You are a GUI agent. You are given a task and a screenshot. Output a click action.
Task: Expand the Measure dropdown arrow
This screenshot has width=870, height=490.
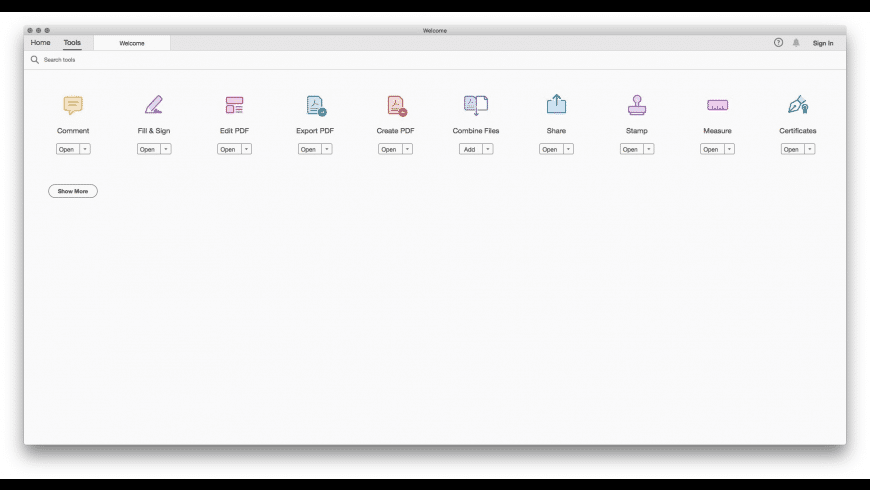pos(729,149)
